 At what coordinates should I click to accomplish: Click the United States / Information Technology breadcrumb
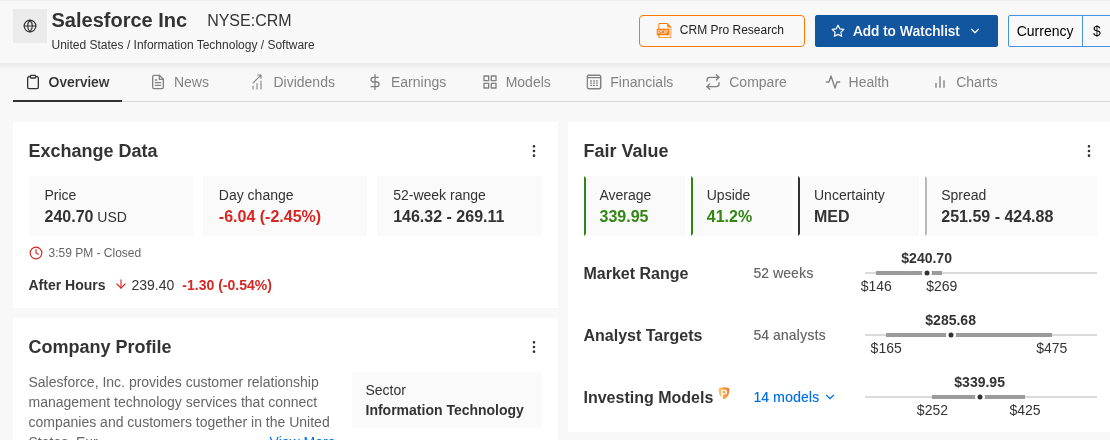click(x=183, y=45)
